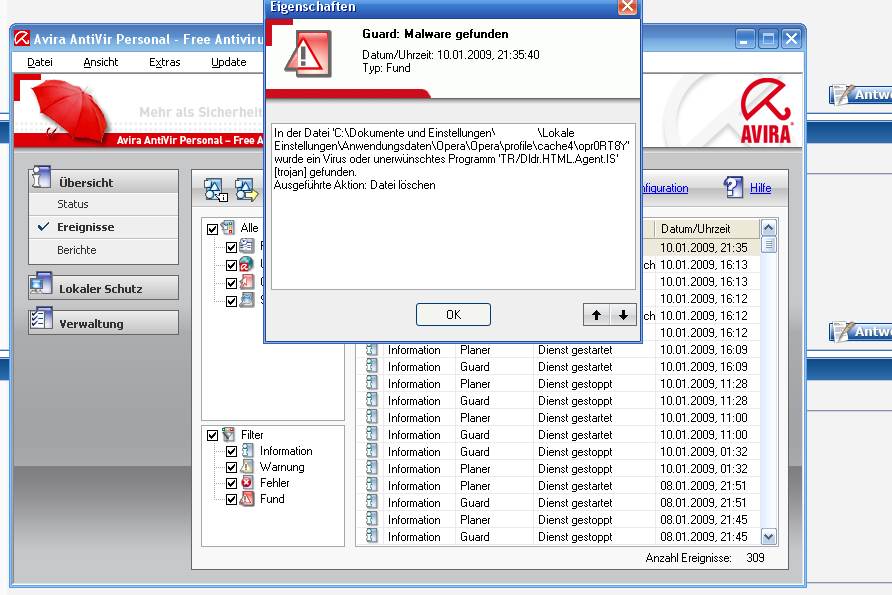This screenshot has height=595, width=892.
Task: Click the globe Updater module icon in the tree
Action: [x=246, y=264]
